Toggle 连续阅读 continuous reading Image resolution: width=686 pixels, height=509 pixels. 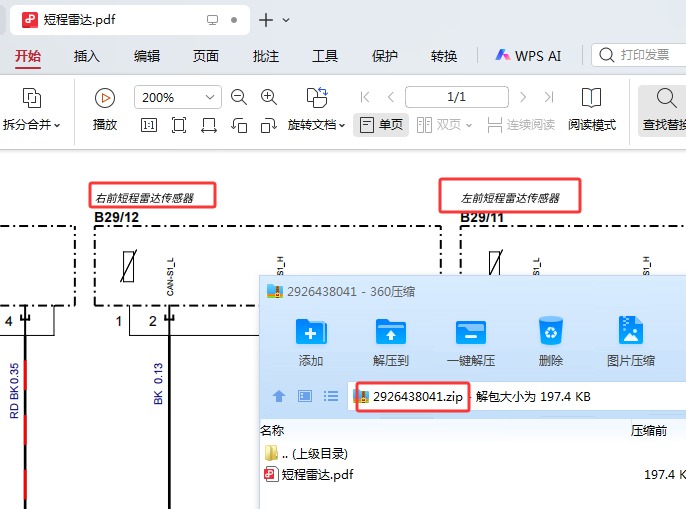pos(521,125)
